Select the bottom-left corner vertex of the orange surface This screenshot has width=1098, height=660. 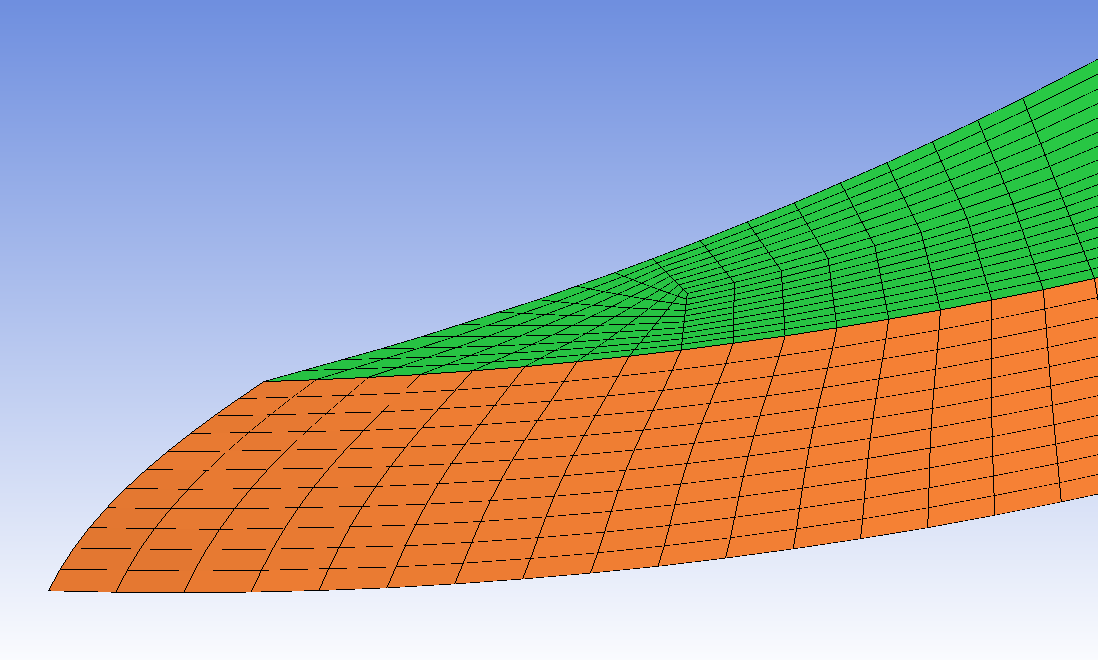50,589
